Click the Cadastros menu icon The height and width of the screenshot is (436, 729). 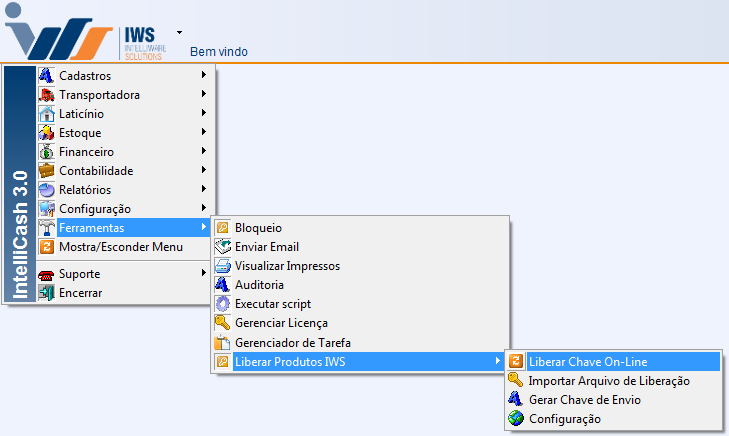tap(46, 75)
